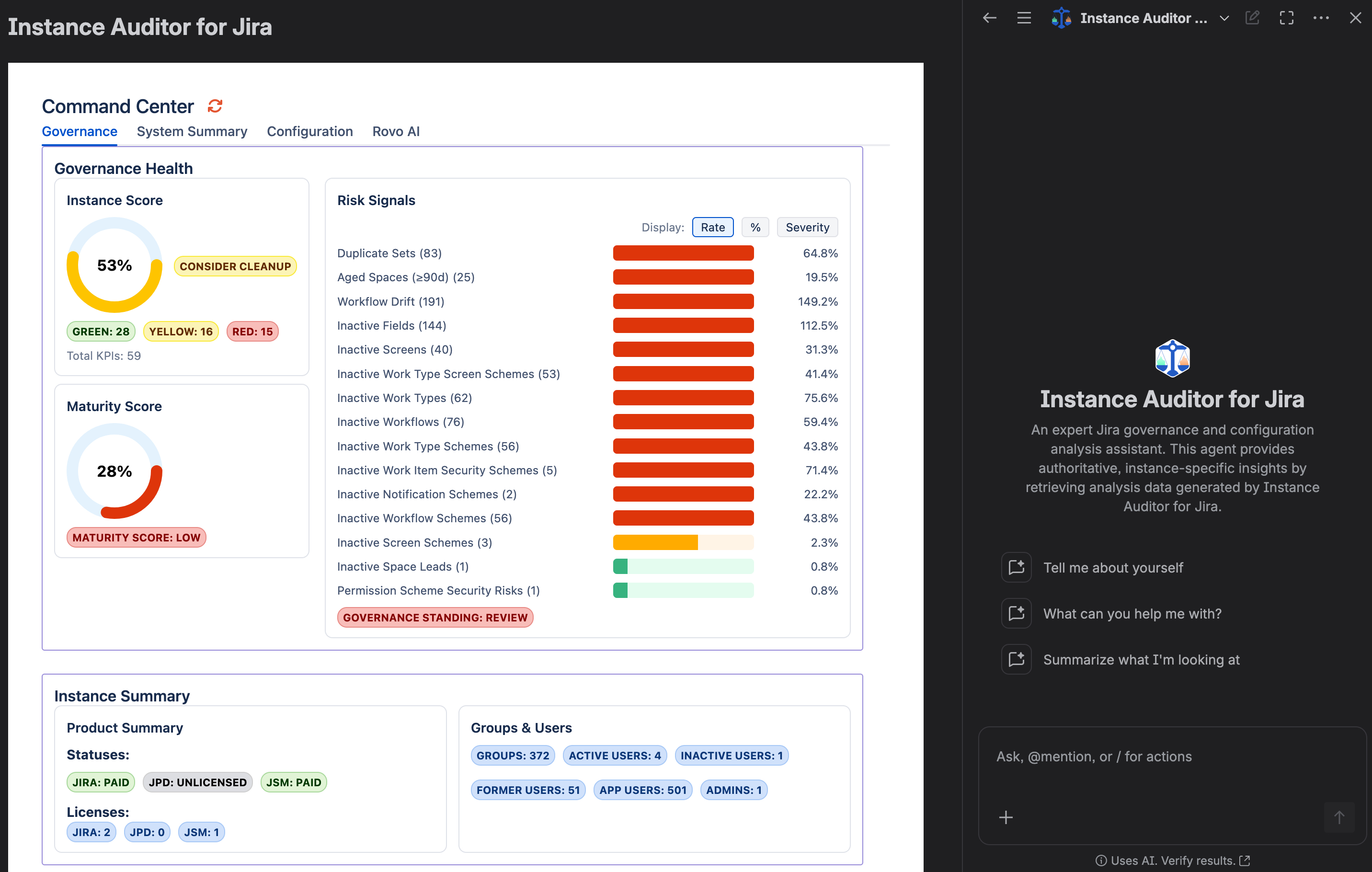The image size is (1372, 872).
Task: Click the CONSIDER CLEANUP badge
Action: pos(235,266)
